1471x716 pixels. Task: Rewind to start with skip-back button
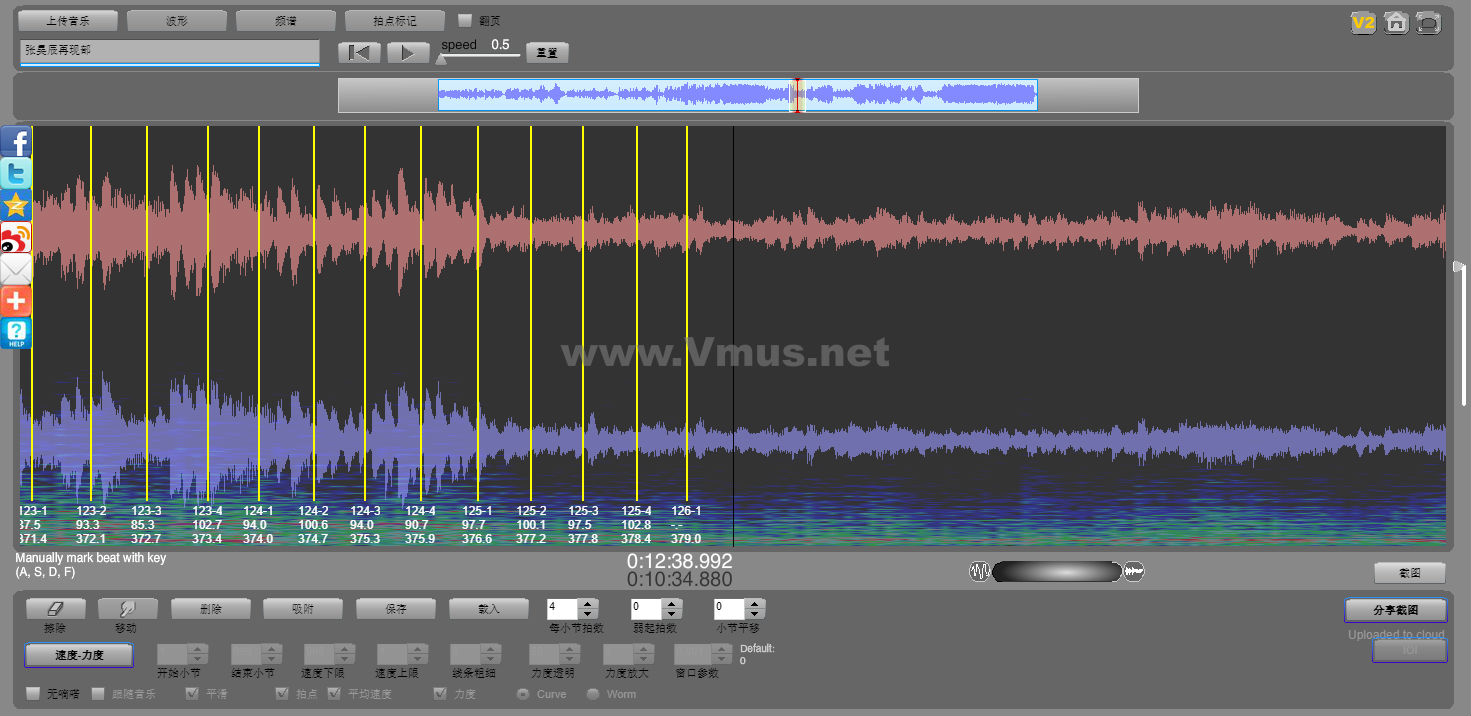(359, 53)
